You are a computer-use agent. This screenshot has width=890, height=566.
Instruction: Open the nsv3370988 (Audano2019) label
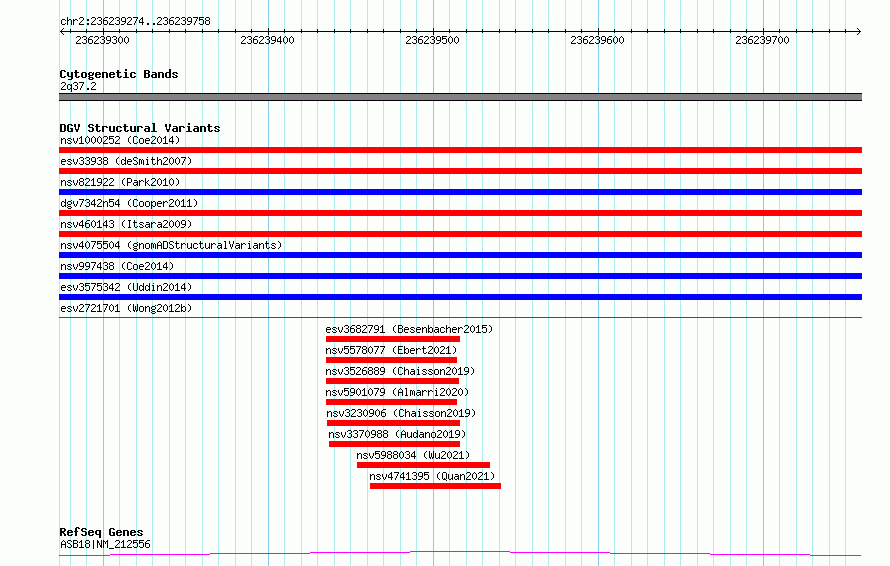pyautogui.click(x=397, y=434)
